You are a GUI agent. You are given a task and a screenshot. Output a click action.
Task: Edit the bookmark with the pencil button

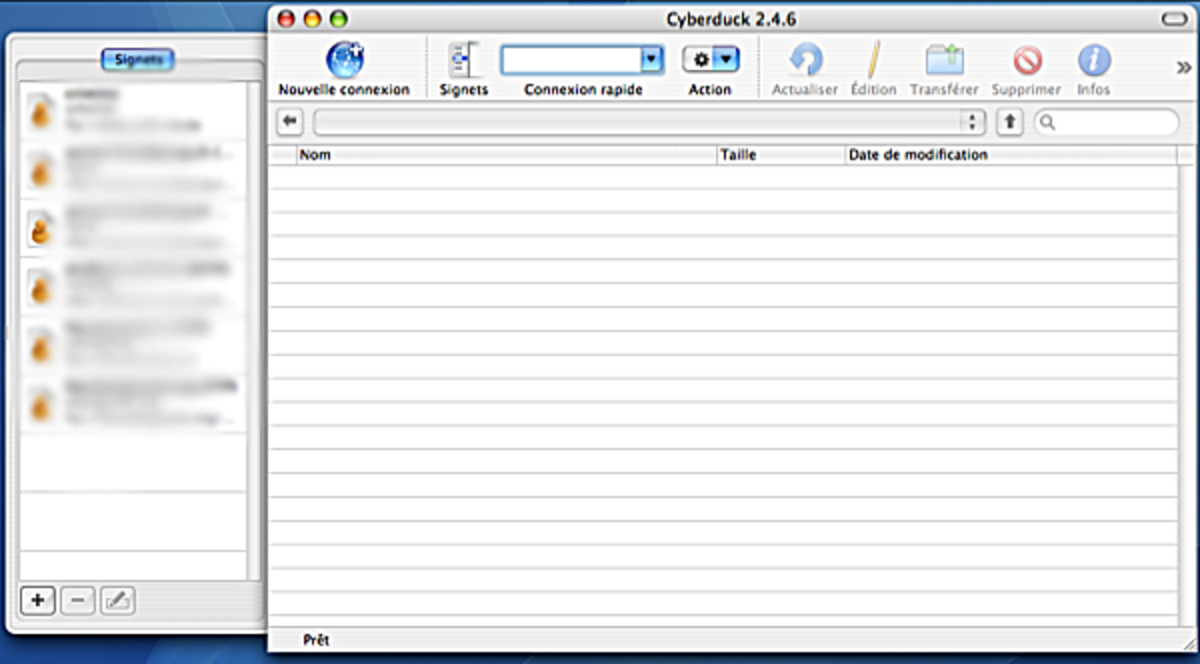tap(118, 601)
